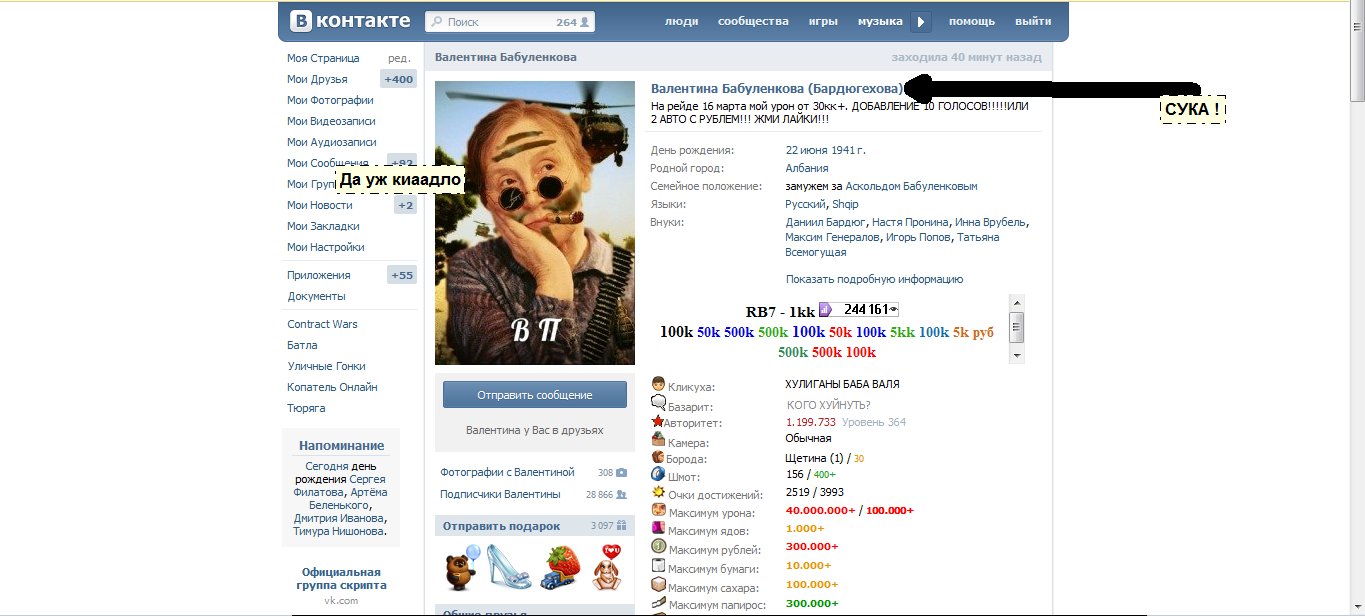
Task: Open Мои Закладки
Action: click(323, 226)
